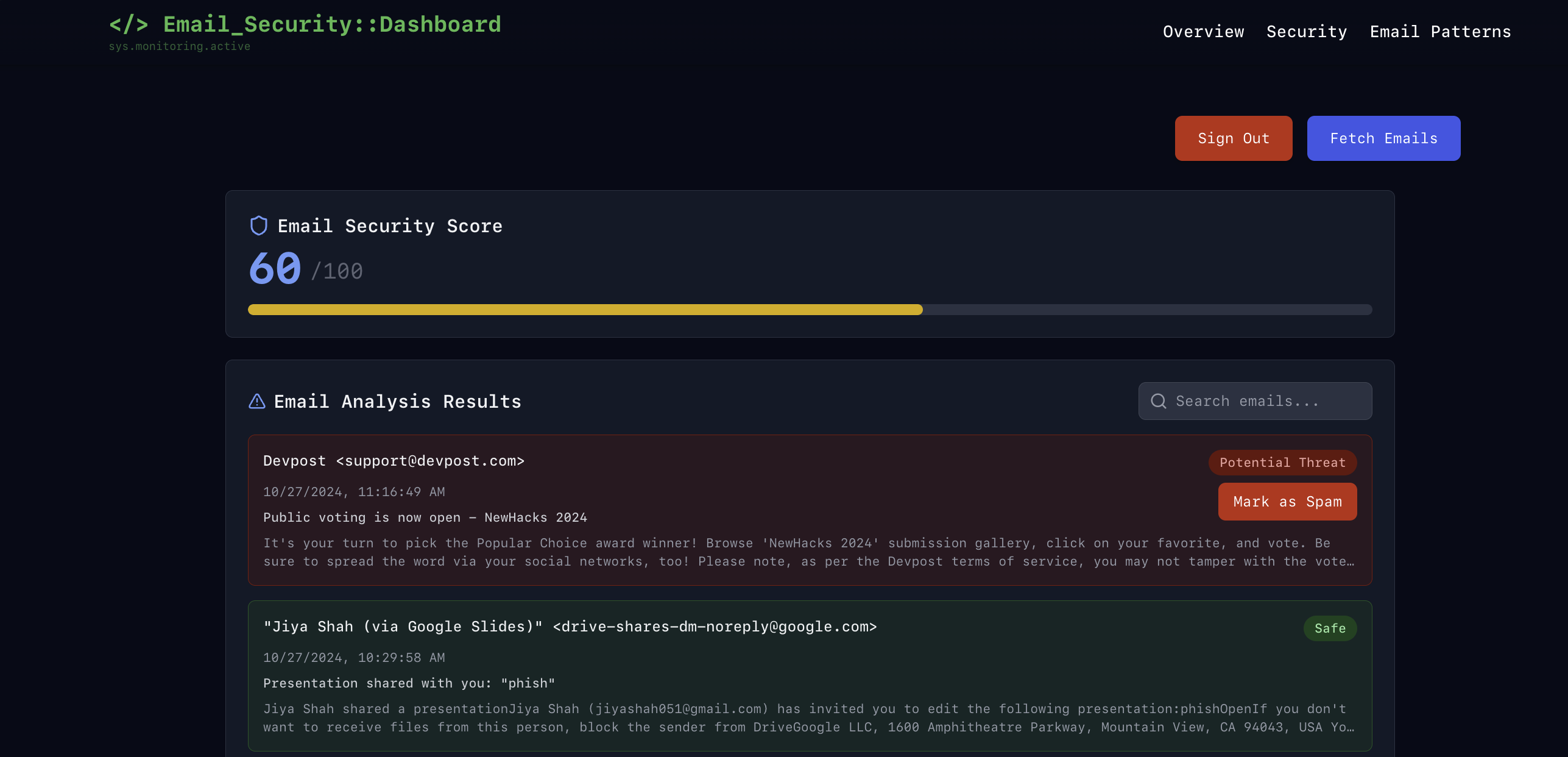Open the Jiya Shah Google Slides email
This screenshot has width=1568, height=757.
coord(570,627)
